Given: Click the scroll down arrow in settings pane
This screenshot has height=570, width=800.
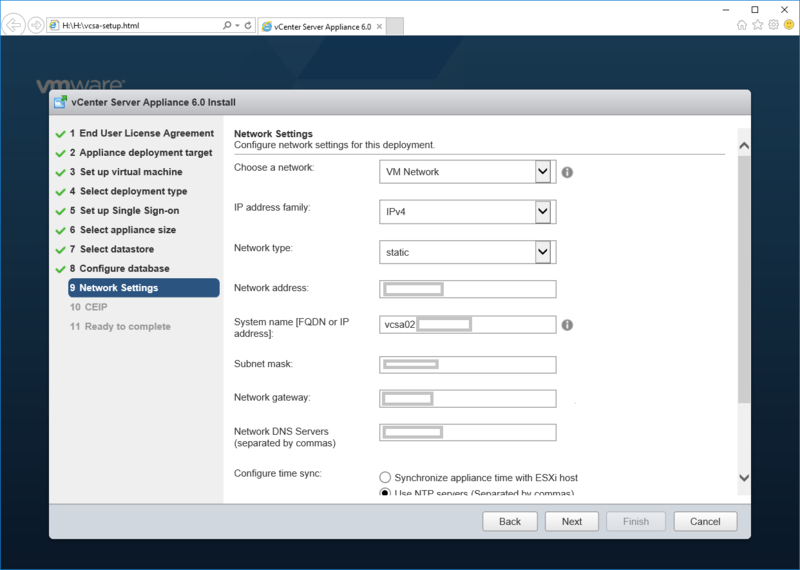Looking at the screenshot, I should pyautogui.click(x=744, y=478).
